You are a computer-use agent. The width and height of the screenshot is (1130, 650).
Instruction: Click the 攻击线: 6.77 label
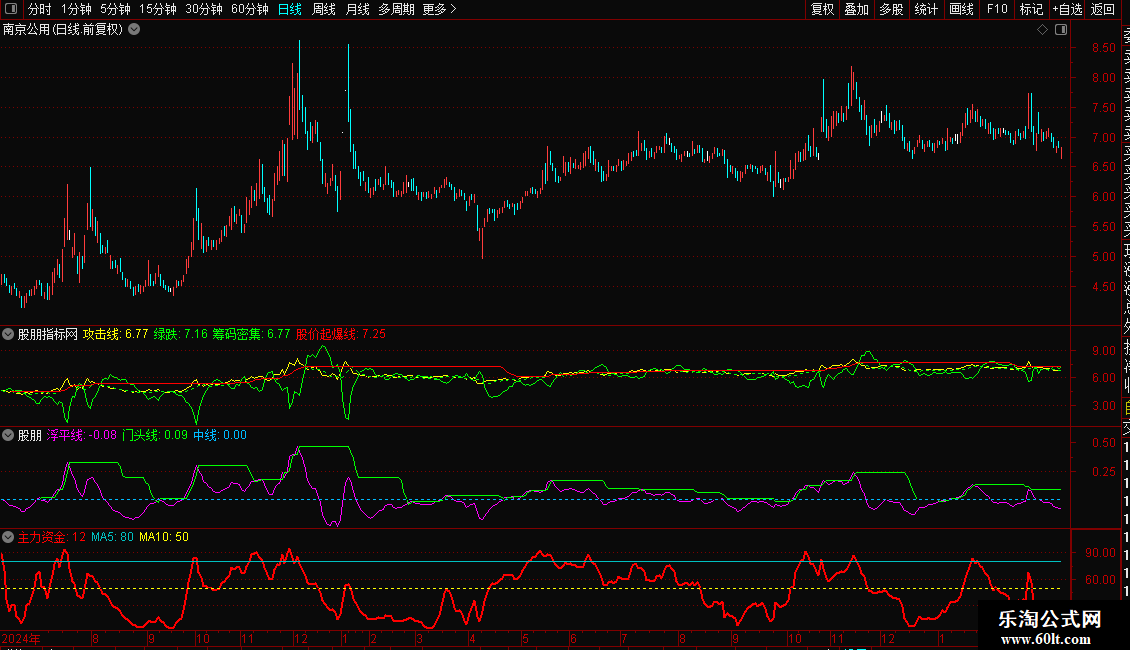point(115,334)
